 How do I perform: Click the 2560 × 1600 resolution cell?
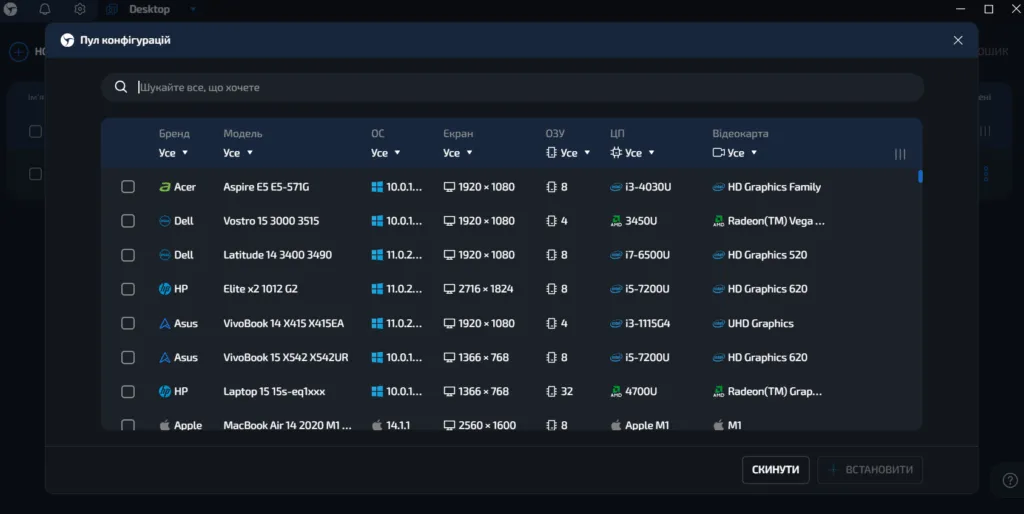point(480,425)
